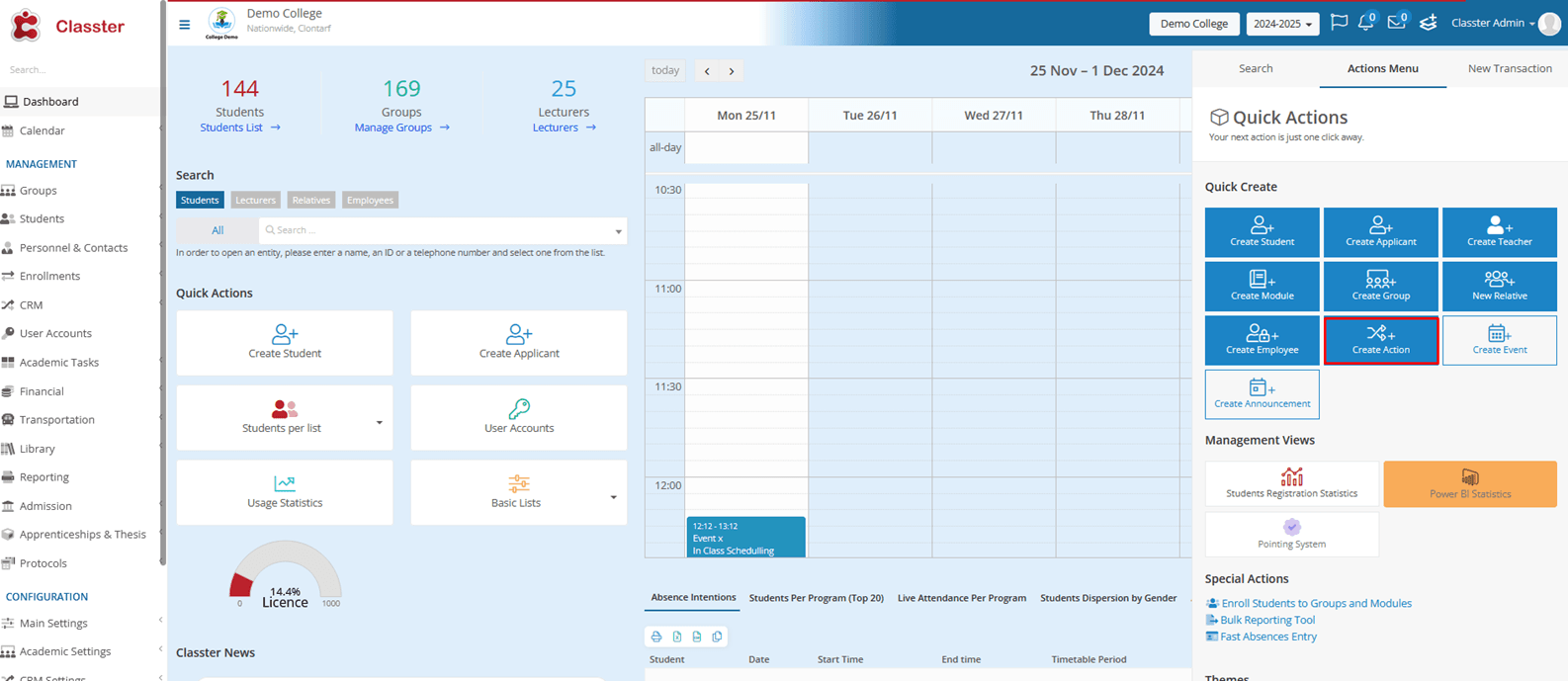Select the Absence Intentions tab
The width and height of the screenshot is (1568, 681).
coord(693,598)
